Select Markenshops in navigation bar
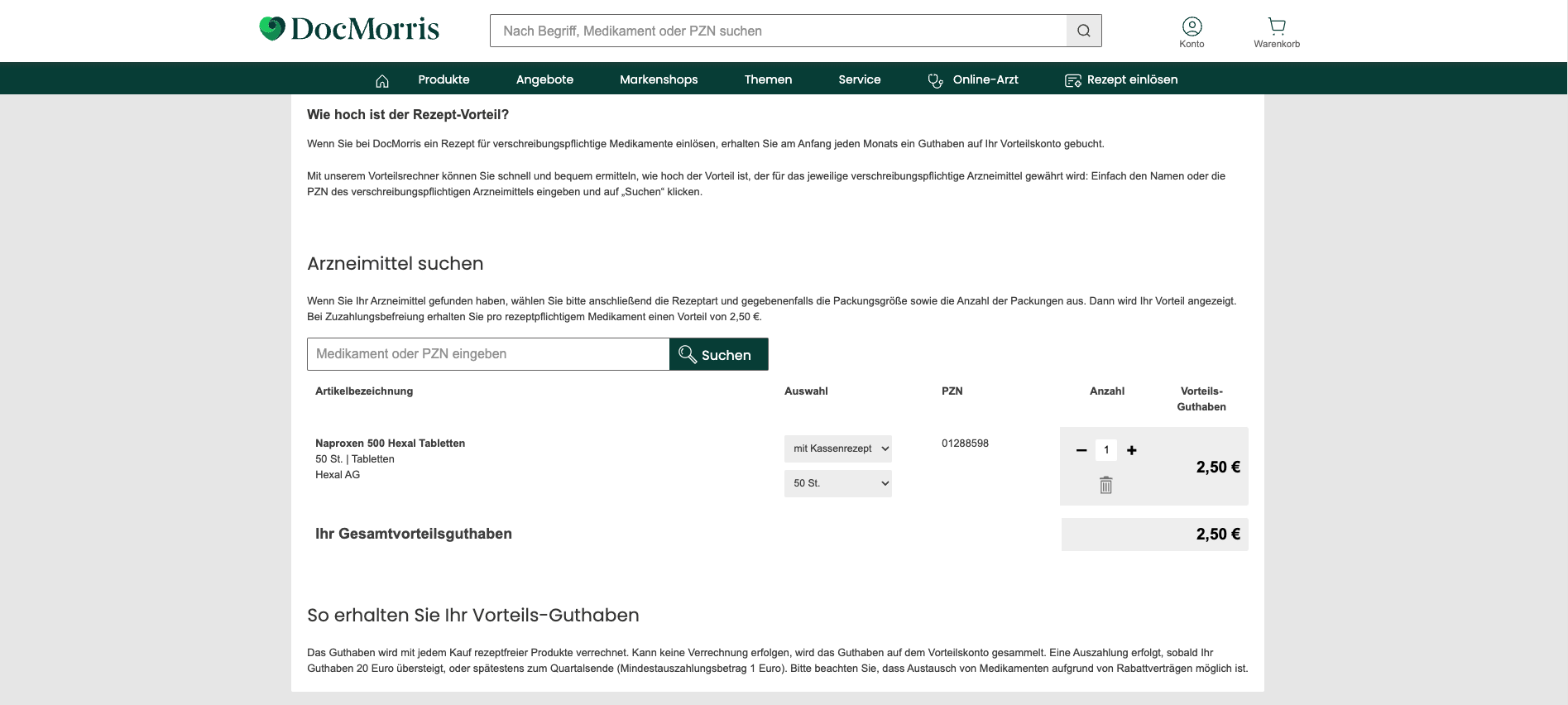The width and height of the screenshot is (1568, 705). pyautogui.click(x=659, y=80)
